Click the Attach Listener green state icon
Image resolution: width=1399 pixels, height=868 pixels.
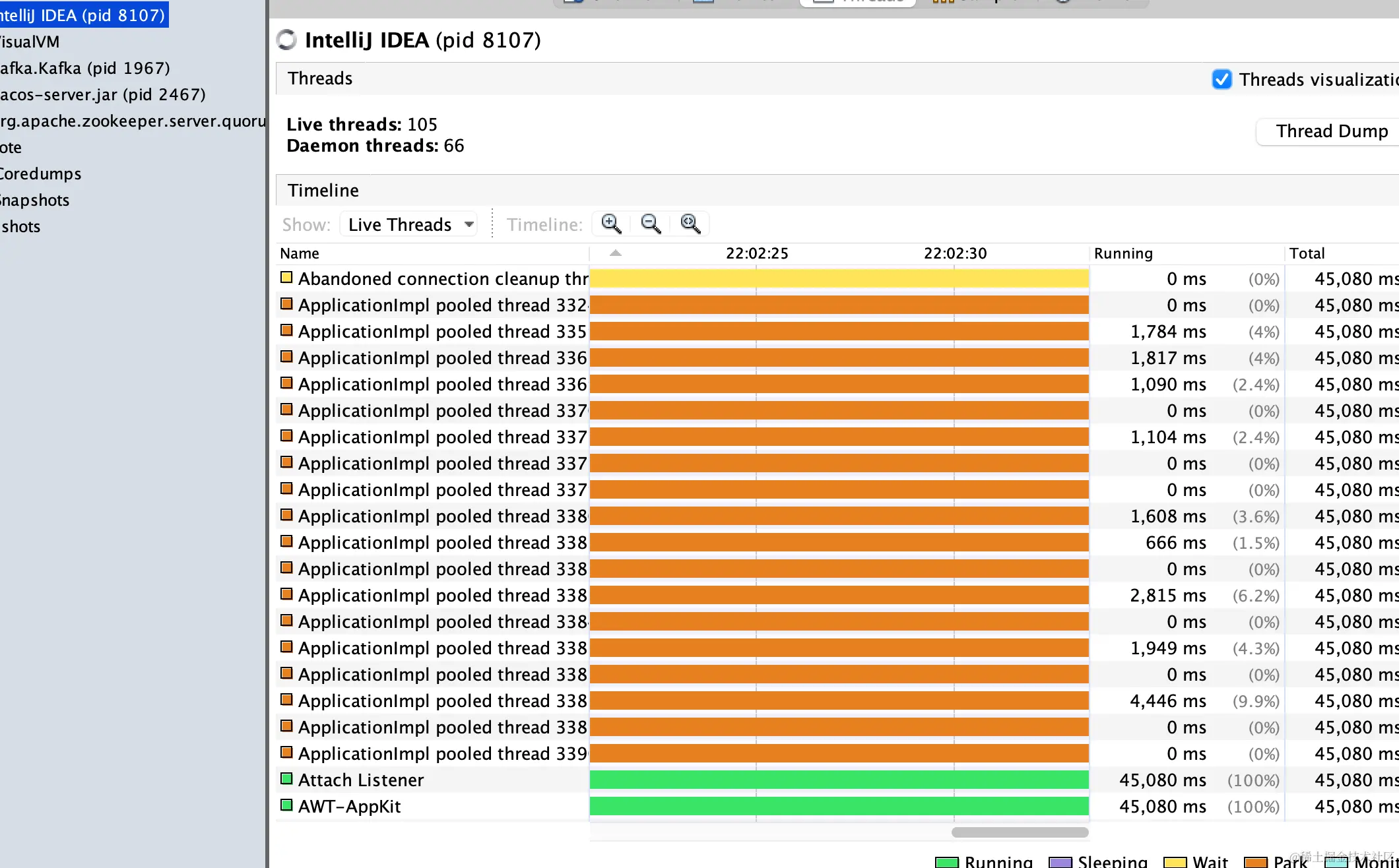click(x=286, y=779)
